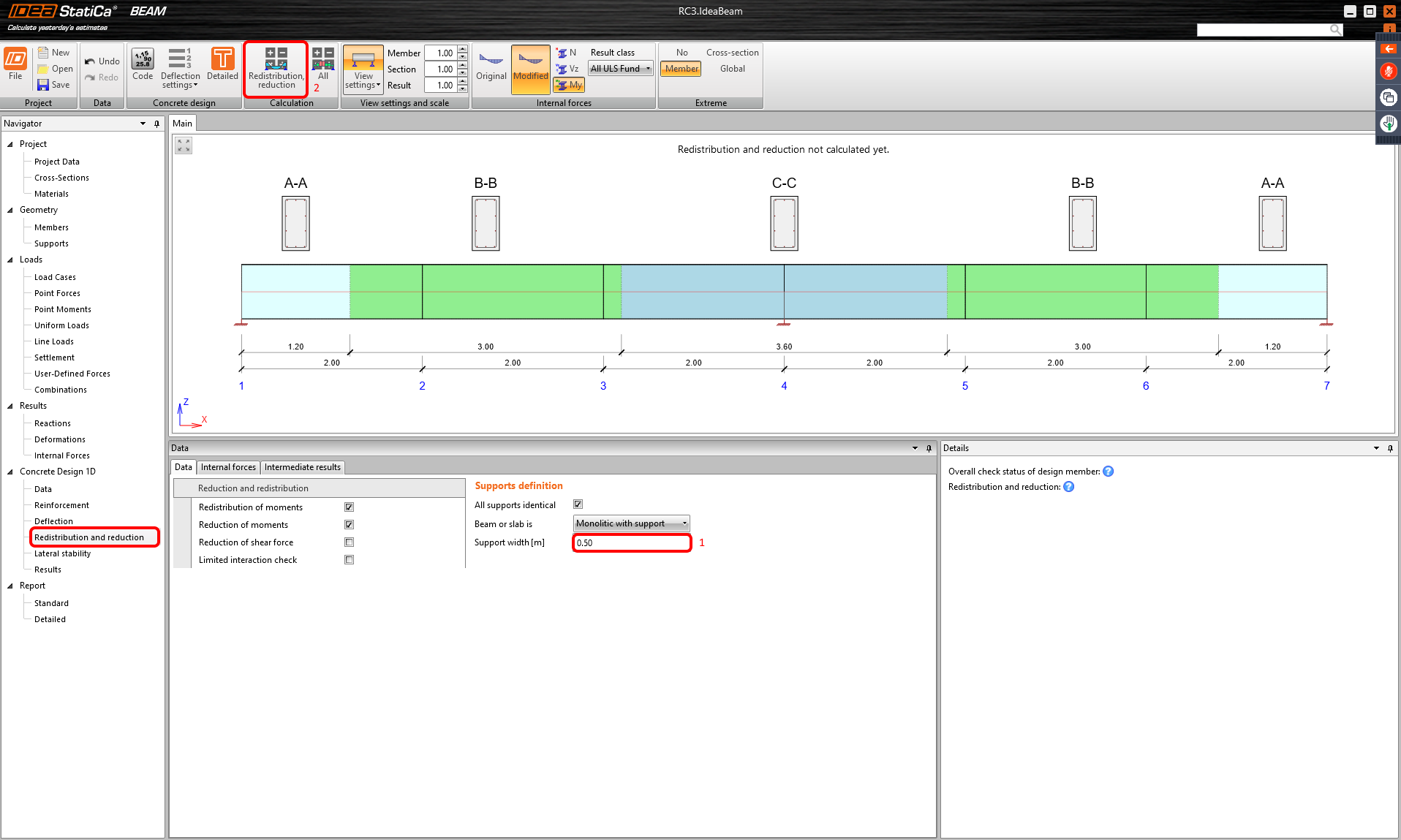This screenshot has height=840, width=1401.
Task: Open Beam or slab type dropdown
Action: [631, 523]
